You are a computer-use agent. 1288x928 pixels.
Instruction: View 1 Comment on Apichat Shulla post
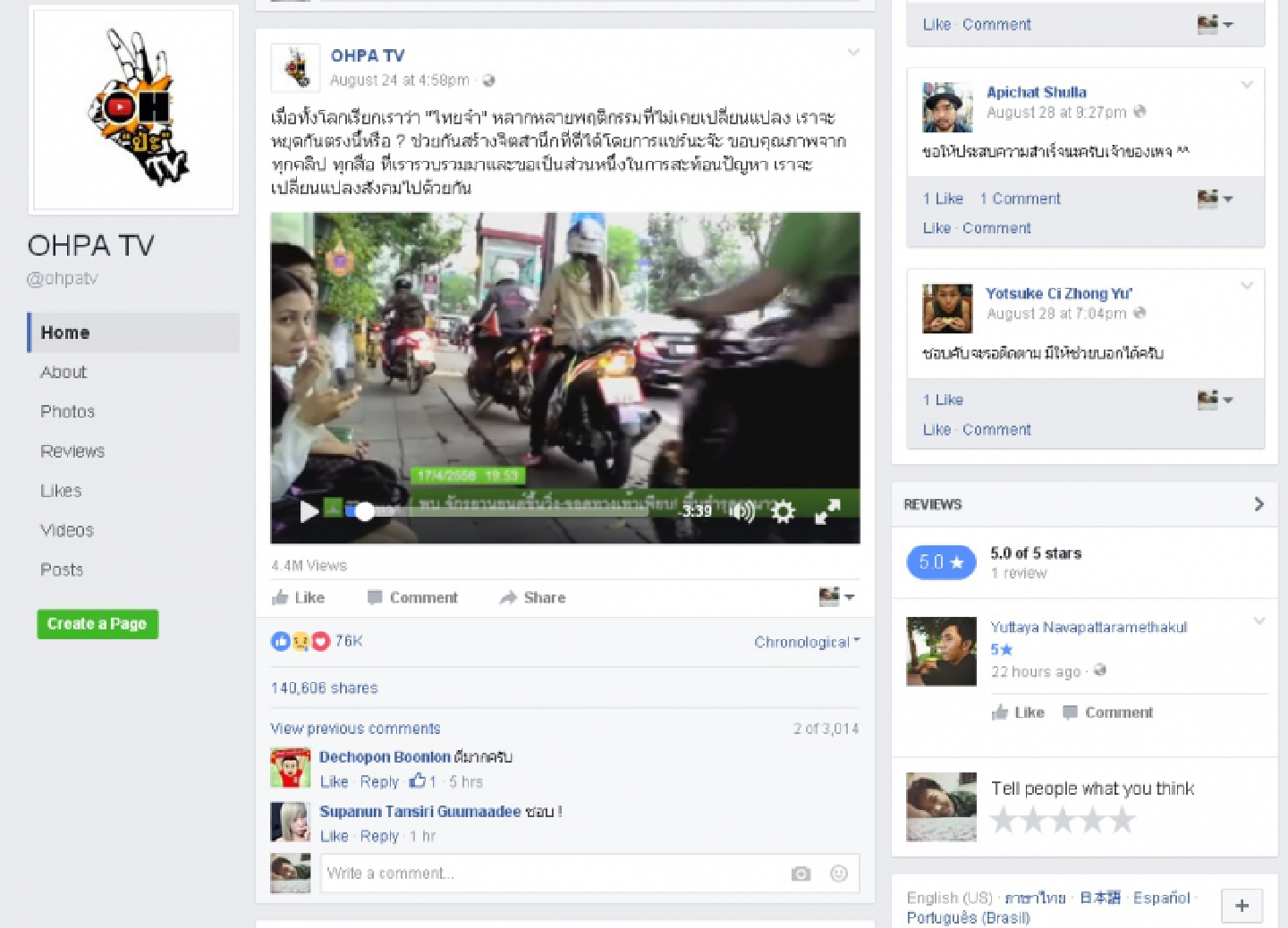(1021, 198)
